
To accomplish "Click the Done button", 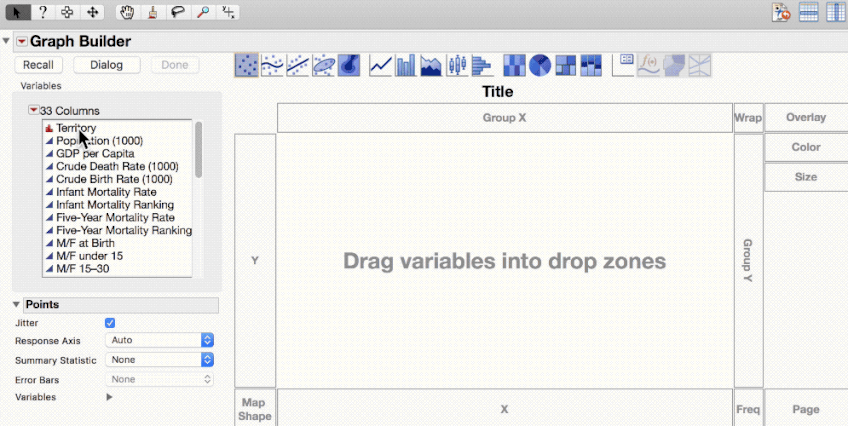I will 175,65.
